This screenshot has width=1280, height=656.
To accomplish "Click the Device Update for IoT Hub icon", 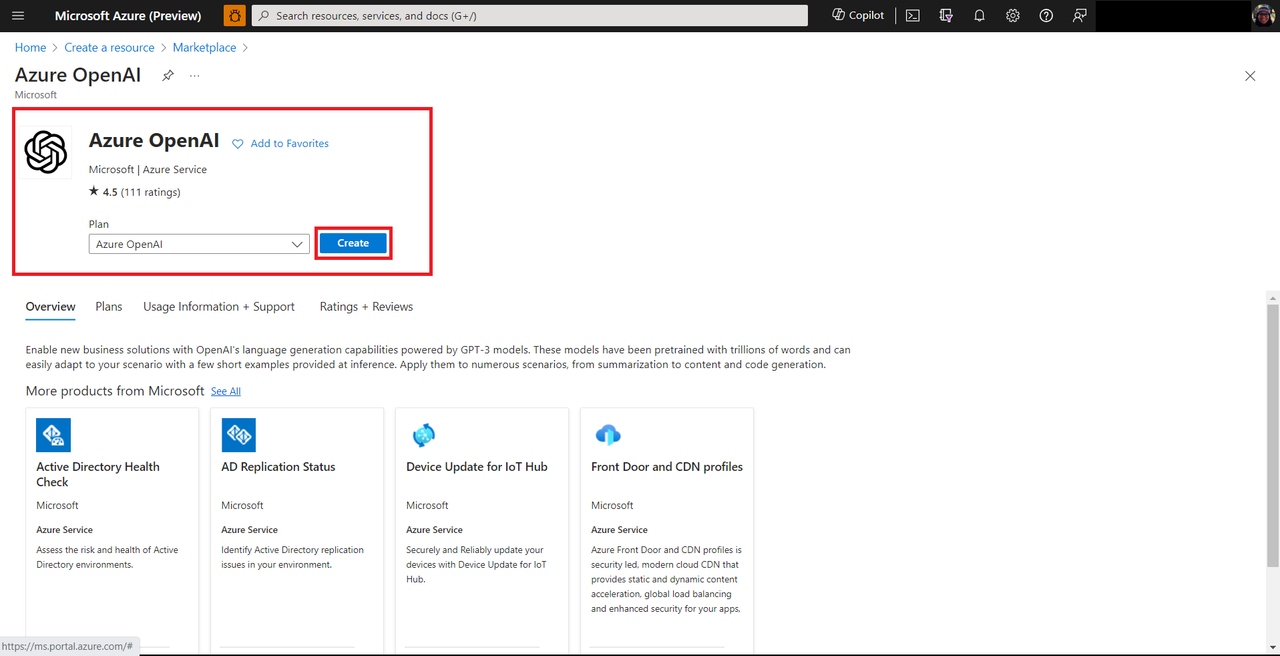I will click(424, 435).
